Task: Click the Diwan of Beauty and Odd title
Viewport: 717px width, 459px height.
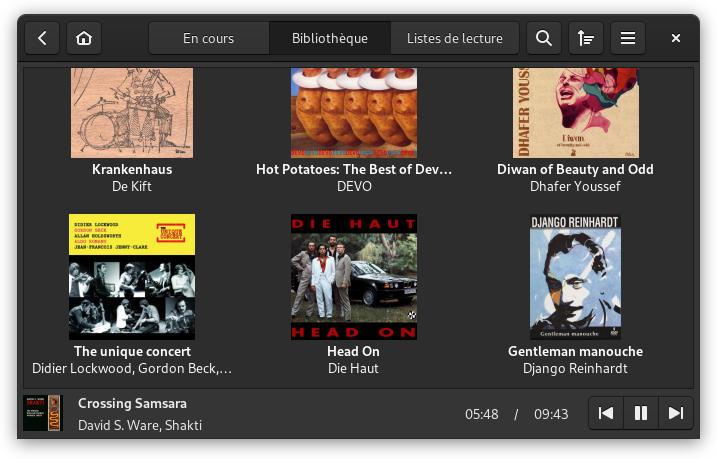Action: click(x=575, y=169)
